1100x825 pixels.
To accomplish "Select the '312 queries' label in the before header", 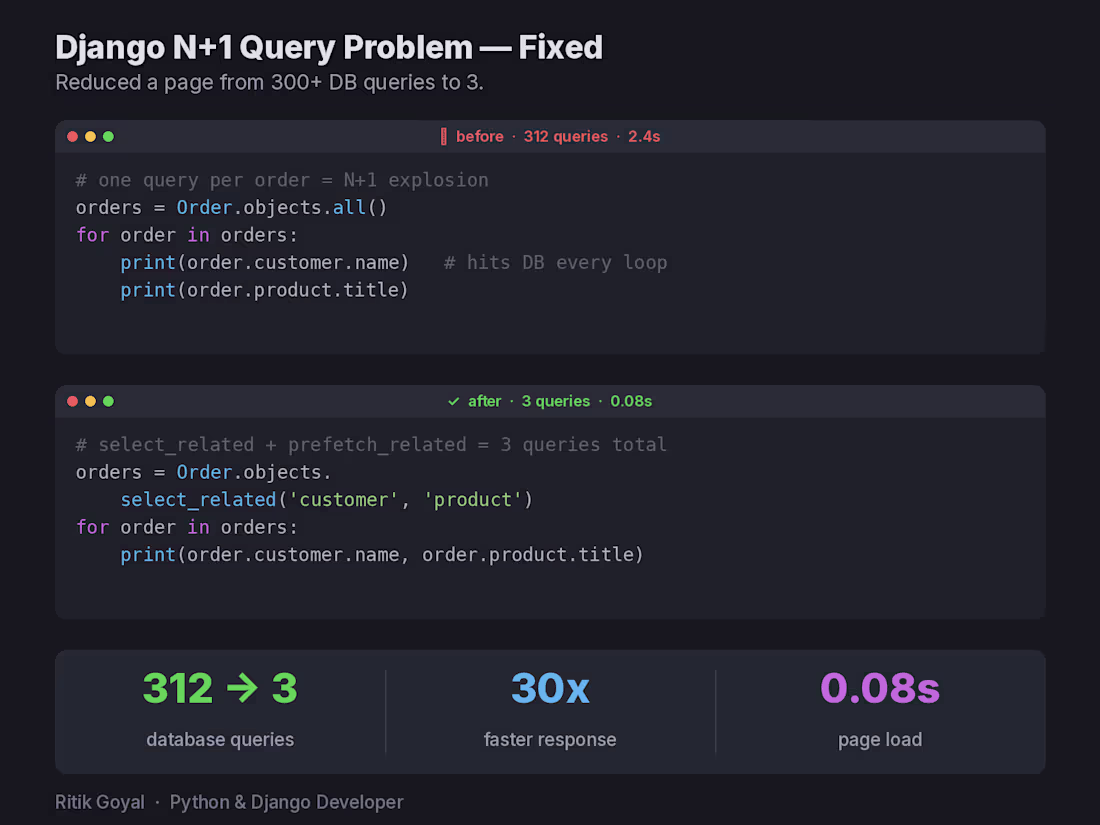I will pos(565,137).
